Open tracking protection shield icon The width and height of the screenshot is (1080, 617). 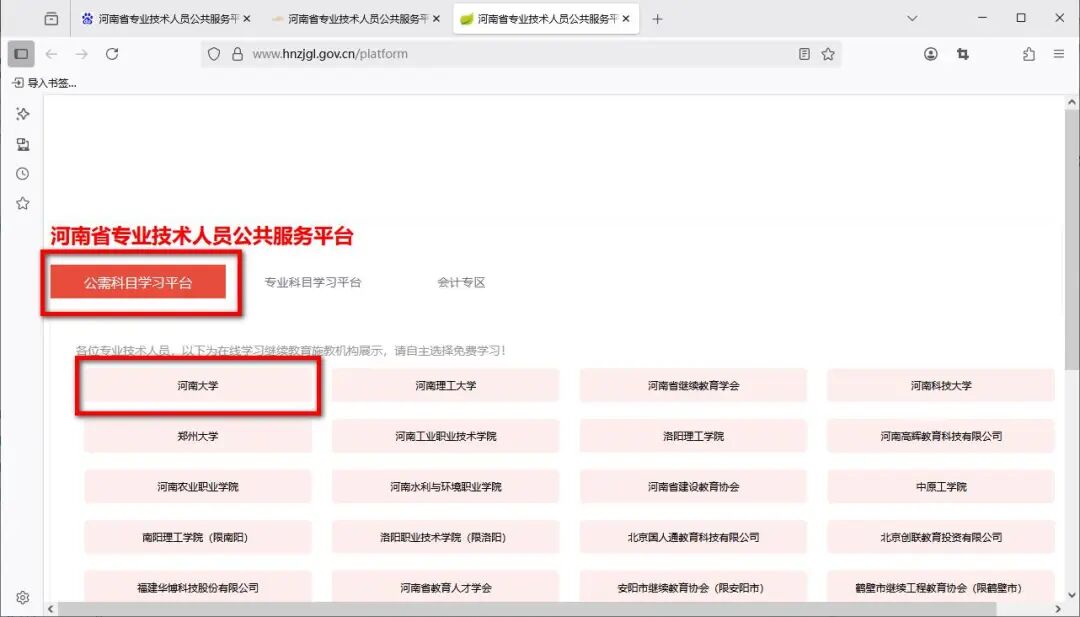214,54
